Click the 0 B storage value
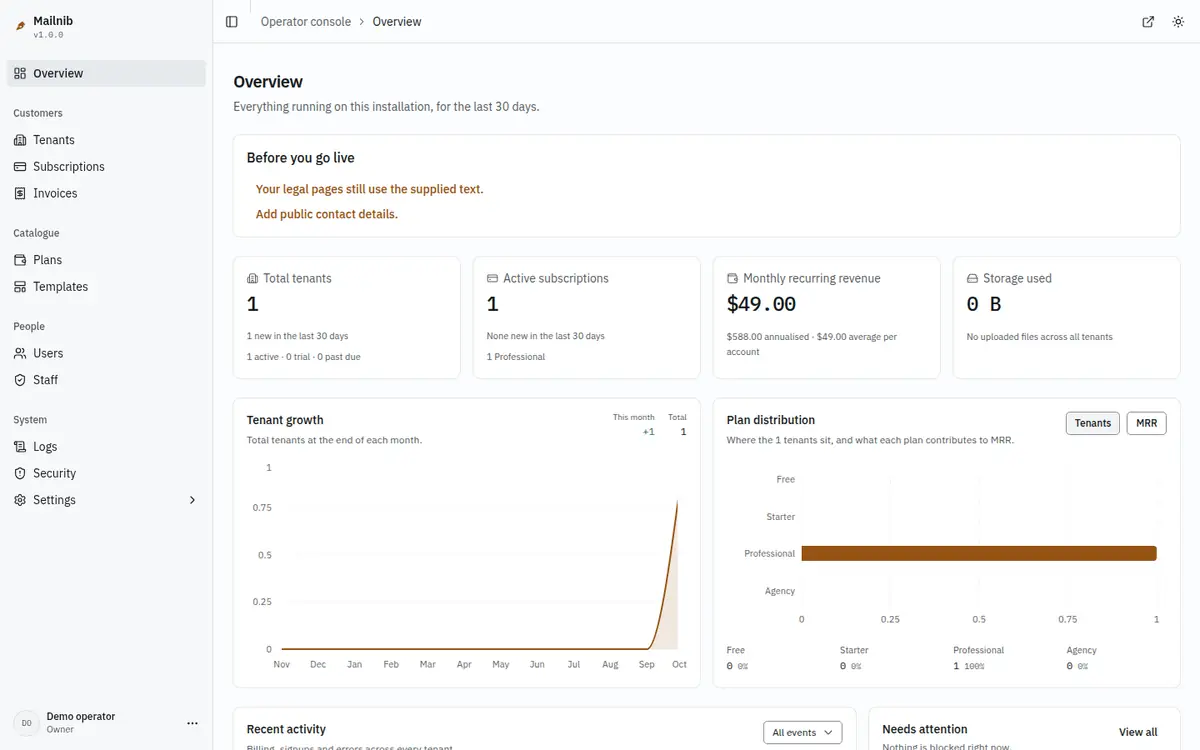The image size is (1200, 750). tap(984, 304)
